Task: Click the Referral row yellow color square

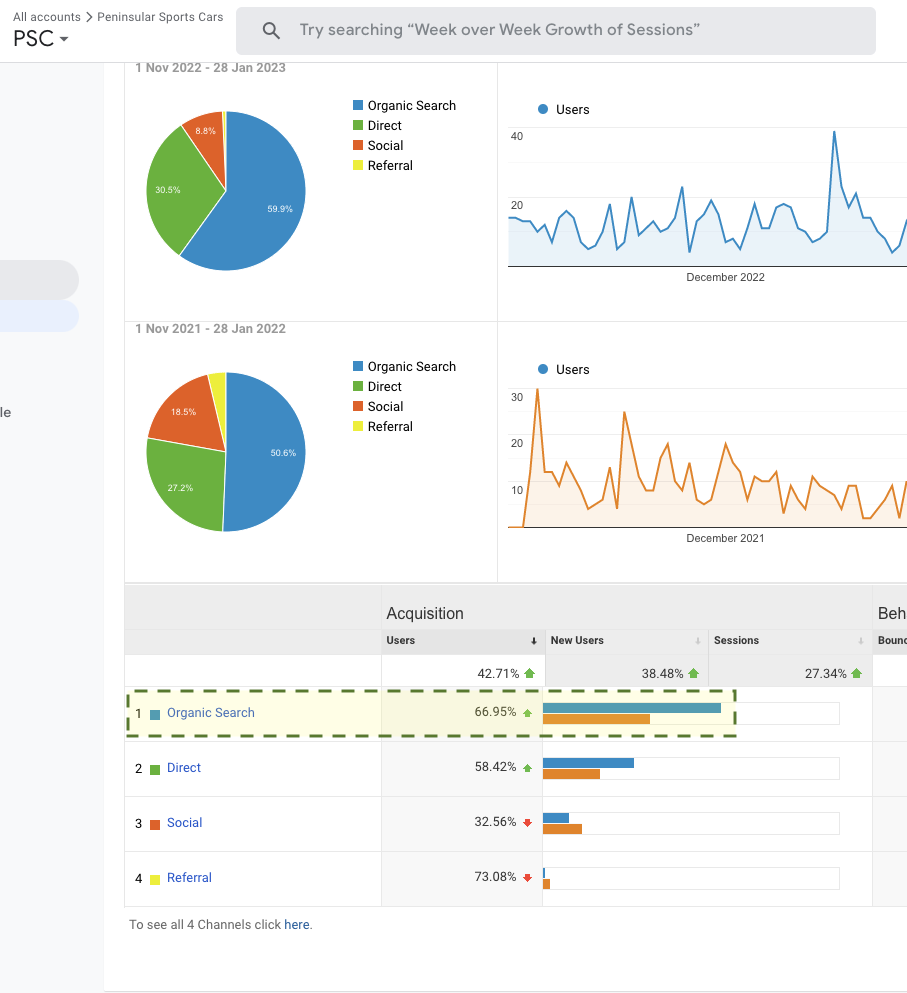Action: point(155,880)
